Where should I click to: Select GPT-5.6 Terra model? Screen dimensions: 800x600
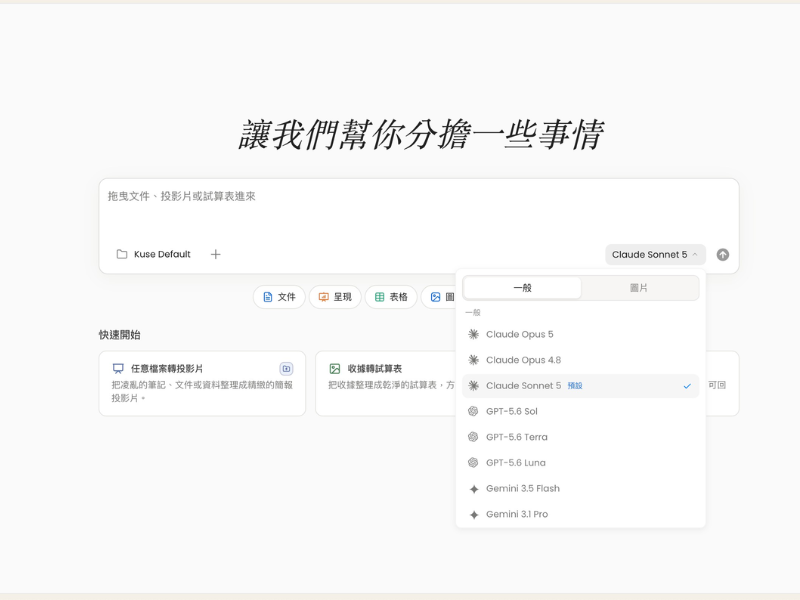[580, 437]
